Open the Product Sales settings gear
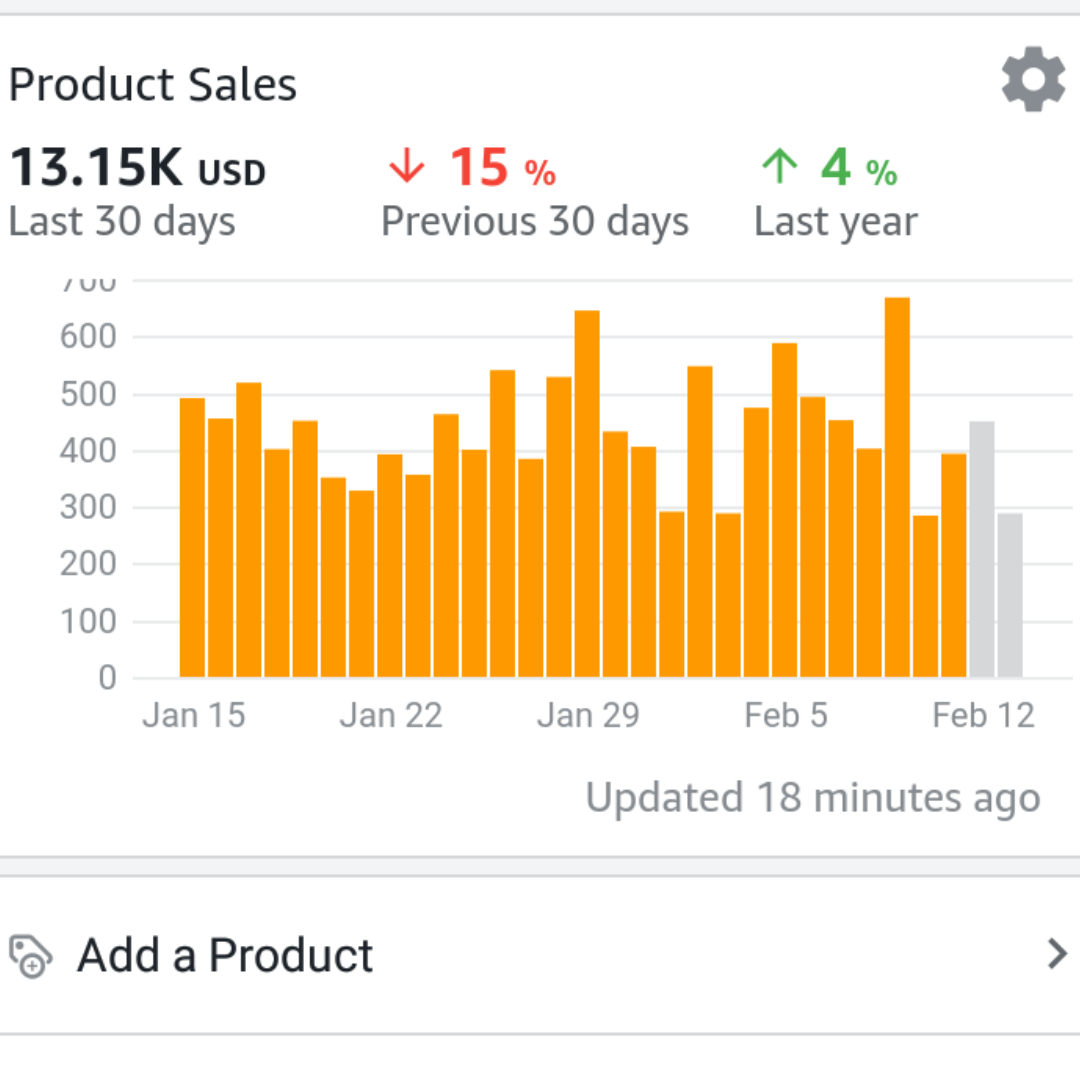Image resolution: width=1080 pixels, height=1080 pixels. click(1033, 79)
